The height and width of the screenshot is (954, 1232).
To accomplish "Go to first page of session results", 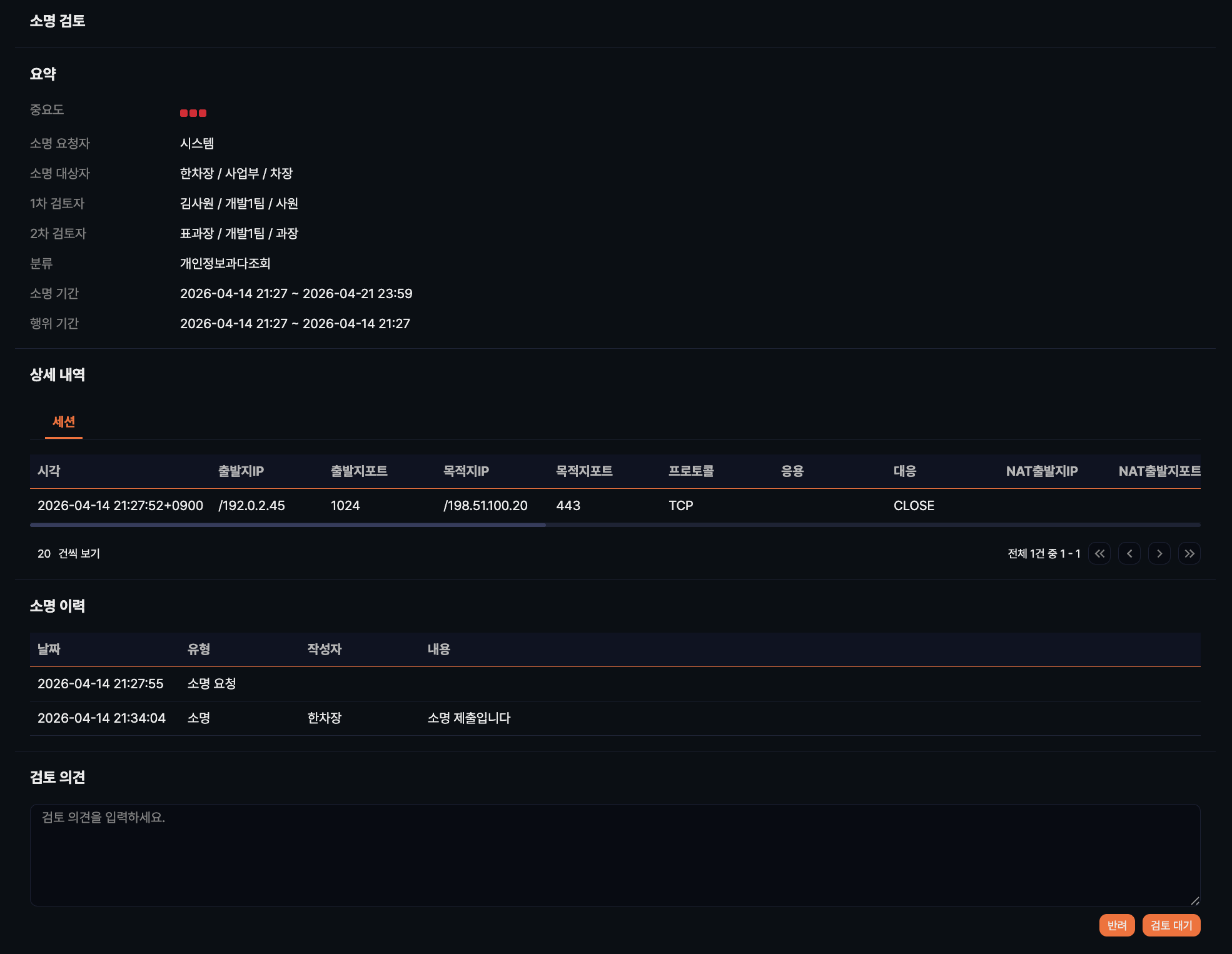I will click(x=1099, y=553).
